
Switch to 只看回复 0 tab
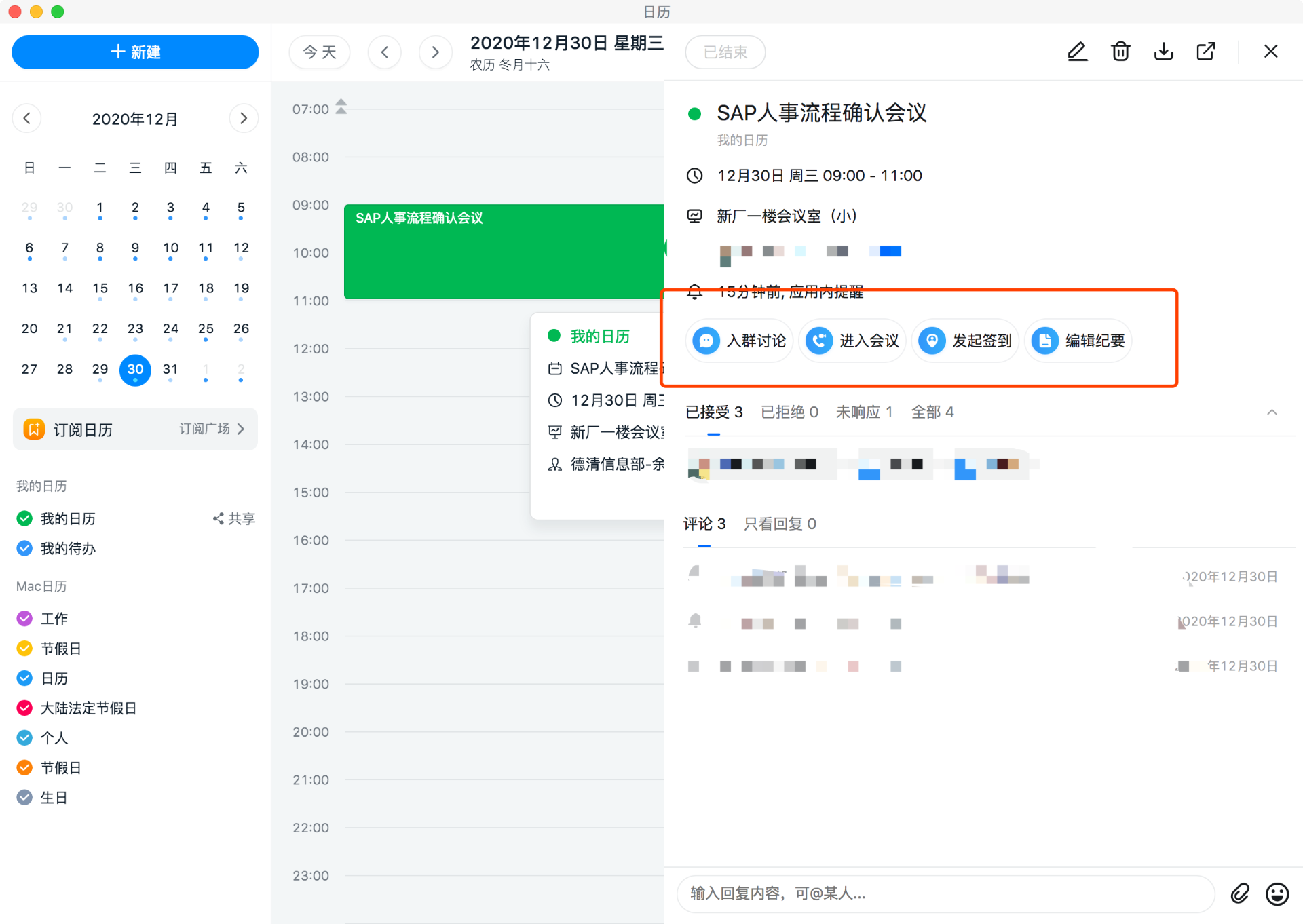click(x=780, y=524)
